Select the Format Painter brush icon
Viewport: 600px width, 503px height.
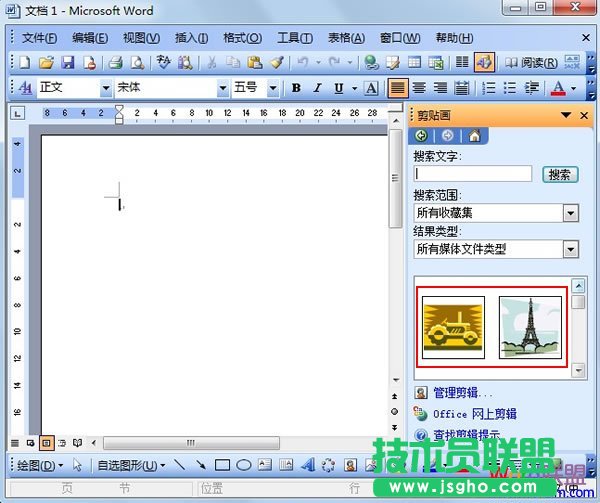pos(276,63)
